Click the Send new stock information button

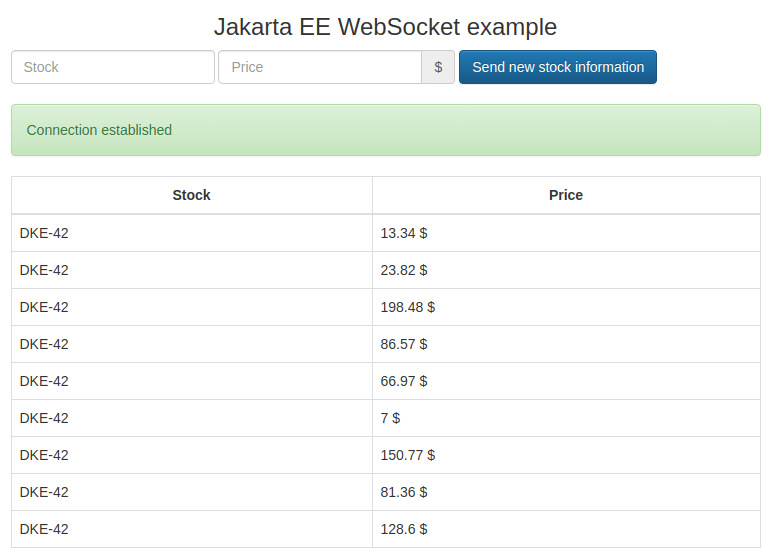[558, 67]
